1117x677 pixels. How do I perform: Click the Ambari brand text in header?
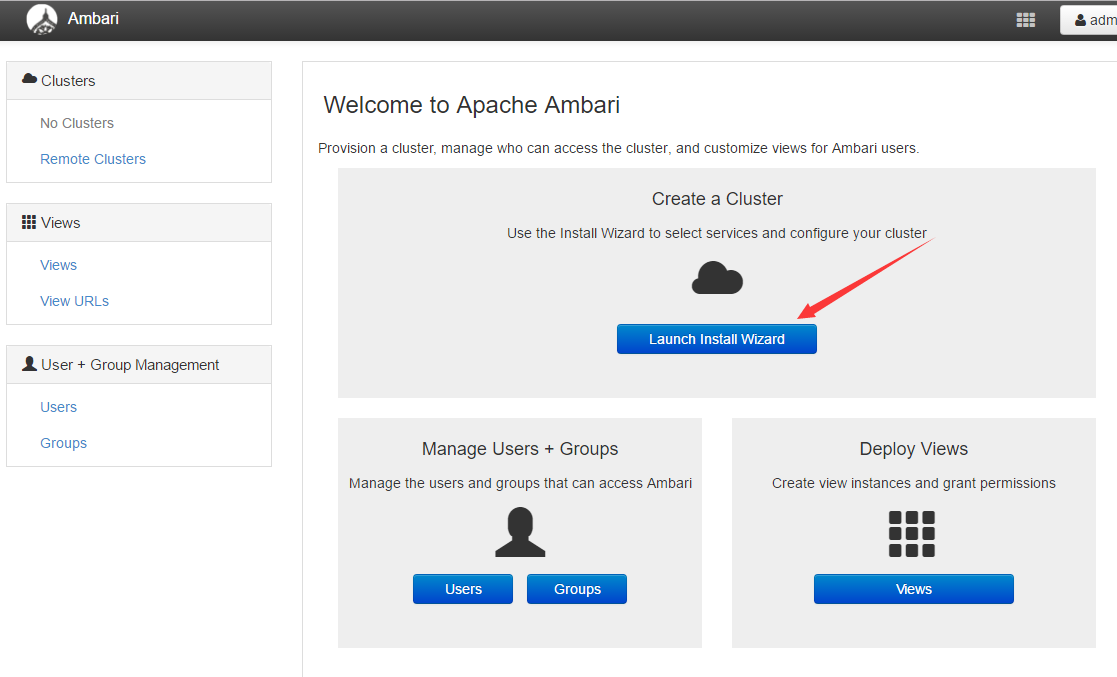tap(93, 18)
